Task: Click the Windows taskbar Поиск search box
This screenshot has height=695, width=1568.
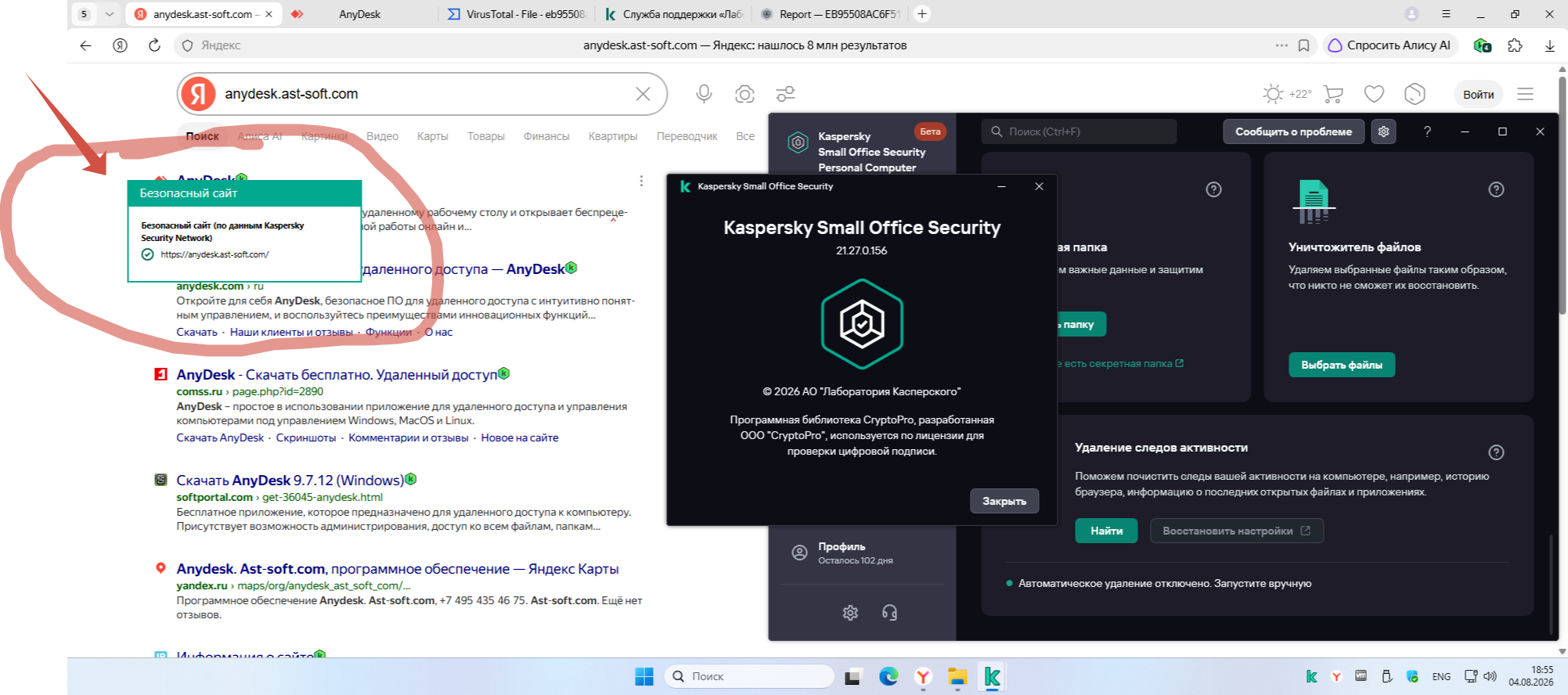Action: (x=749, y=676)
